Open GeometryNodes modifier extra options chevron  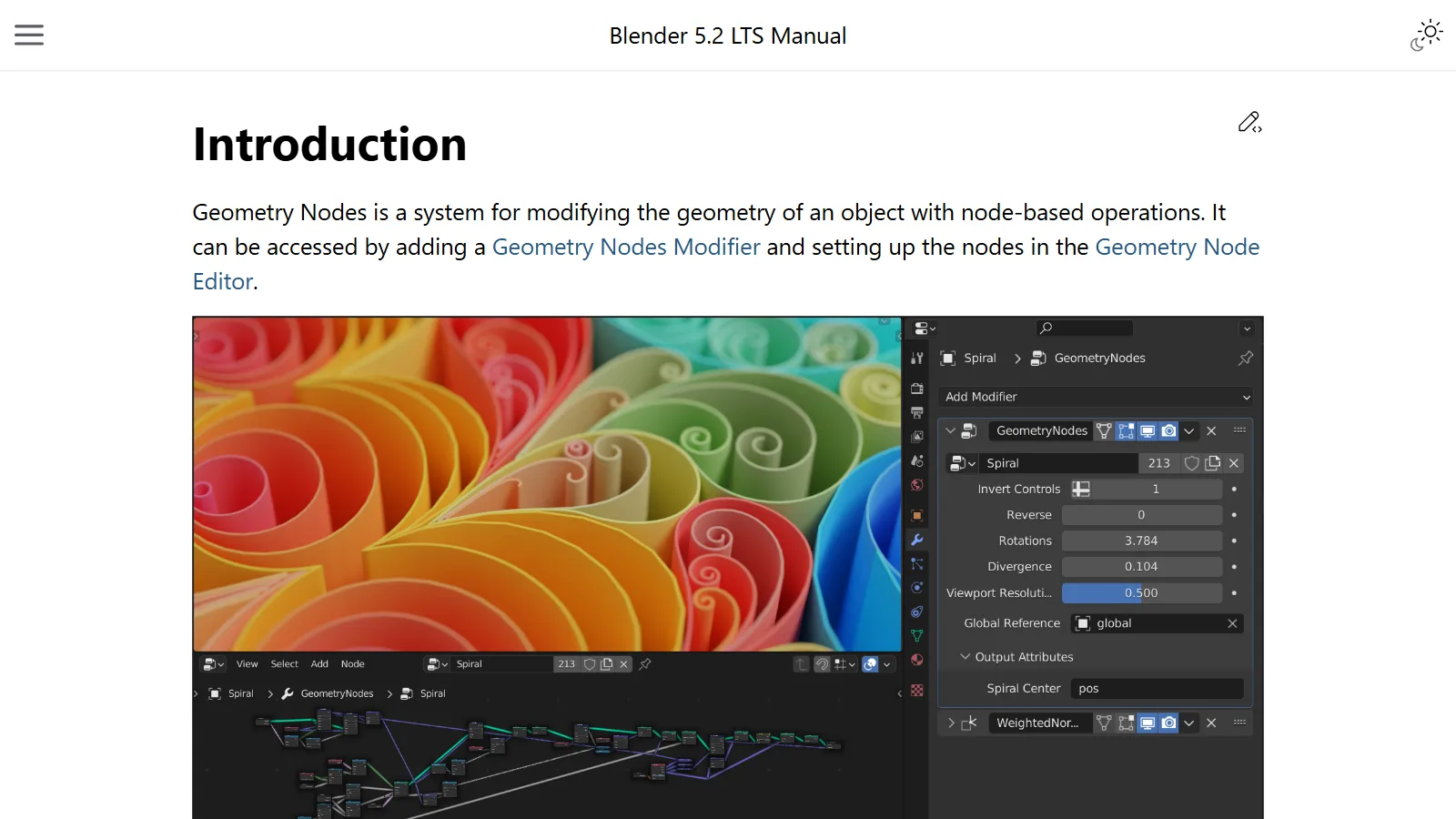(x=1189, y=430)
